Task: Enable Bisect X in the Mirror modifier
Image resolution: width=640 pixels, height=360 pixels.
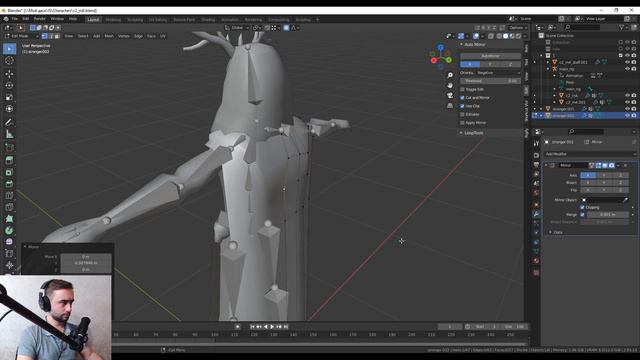Action: pos(588,182)
